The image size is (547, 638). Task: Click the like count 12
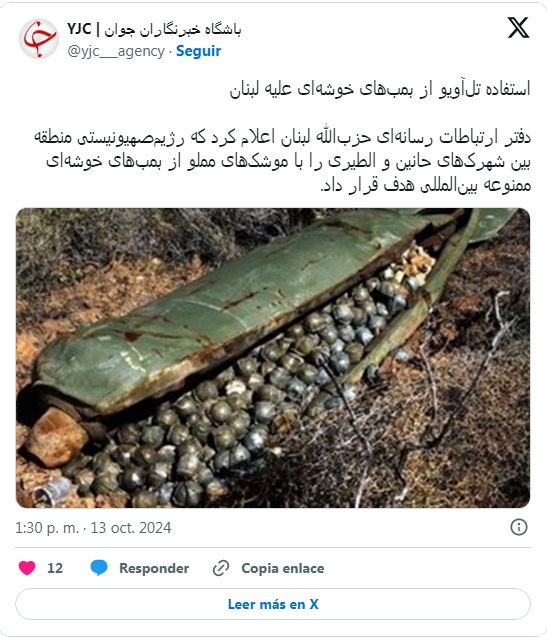[55, 568]
